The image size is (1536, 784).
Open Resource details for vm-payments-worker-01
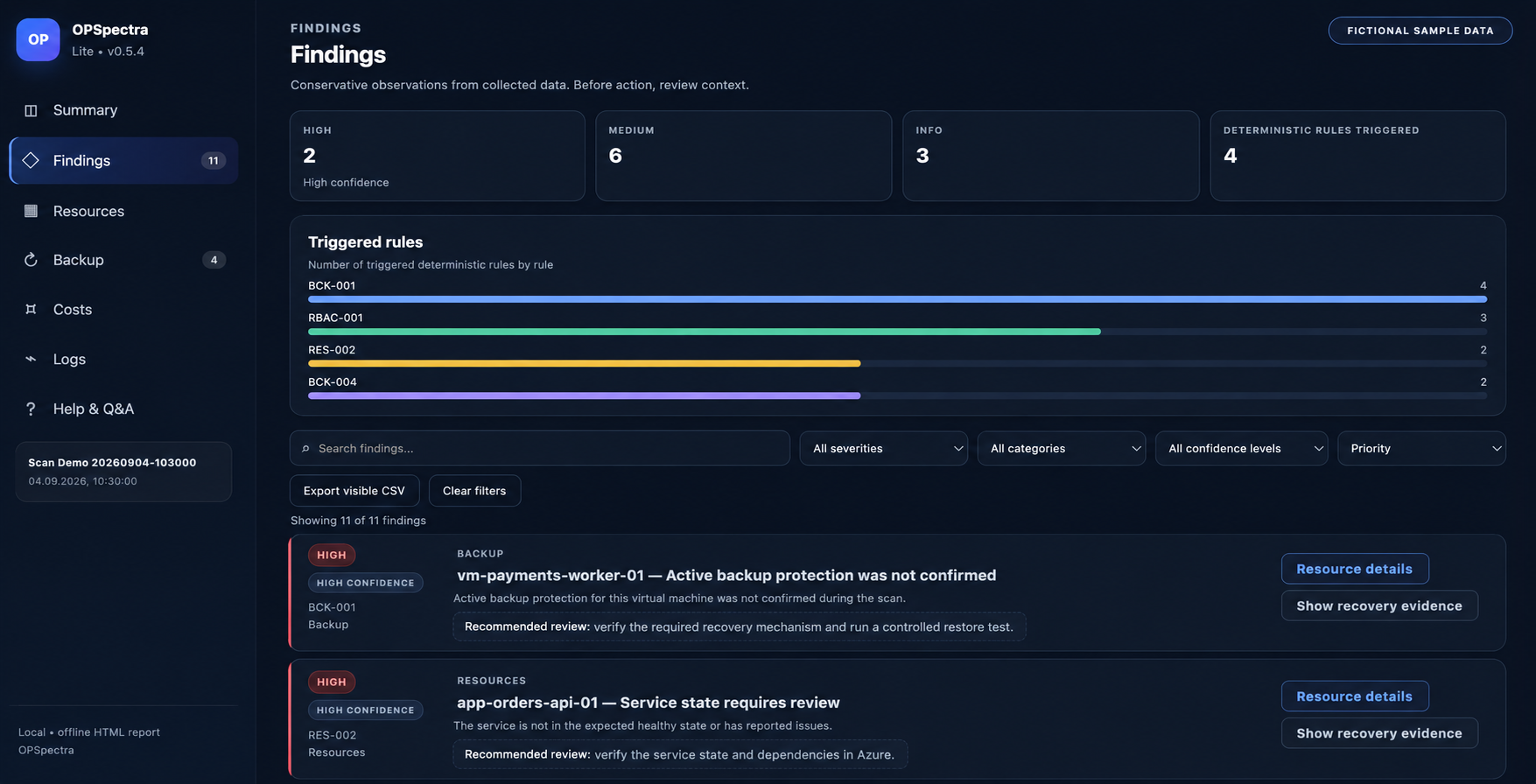pos(1355,569)
